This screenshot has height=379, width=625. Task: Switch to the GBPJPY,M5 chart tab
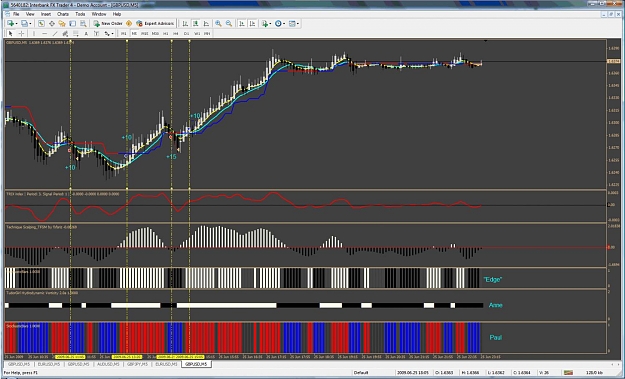[x=137, y=364]
